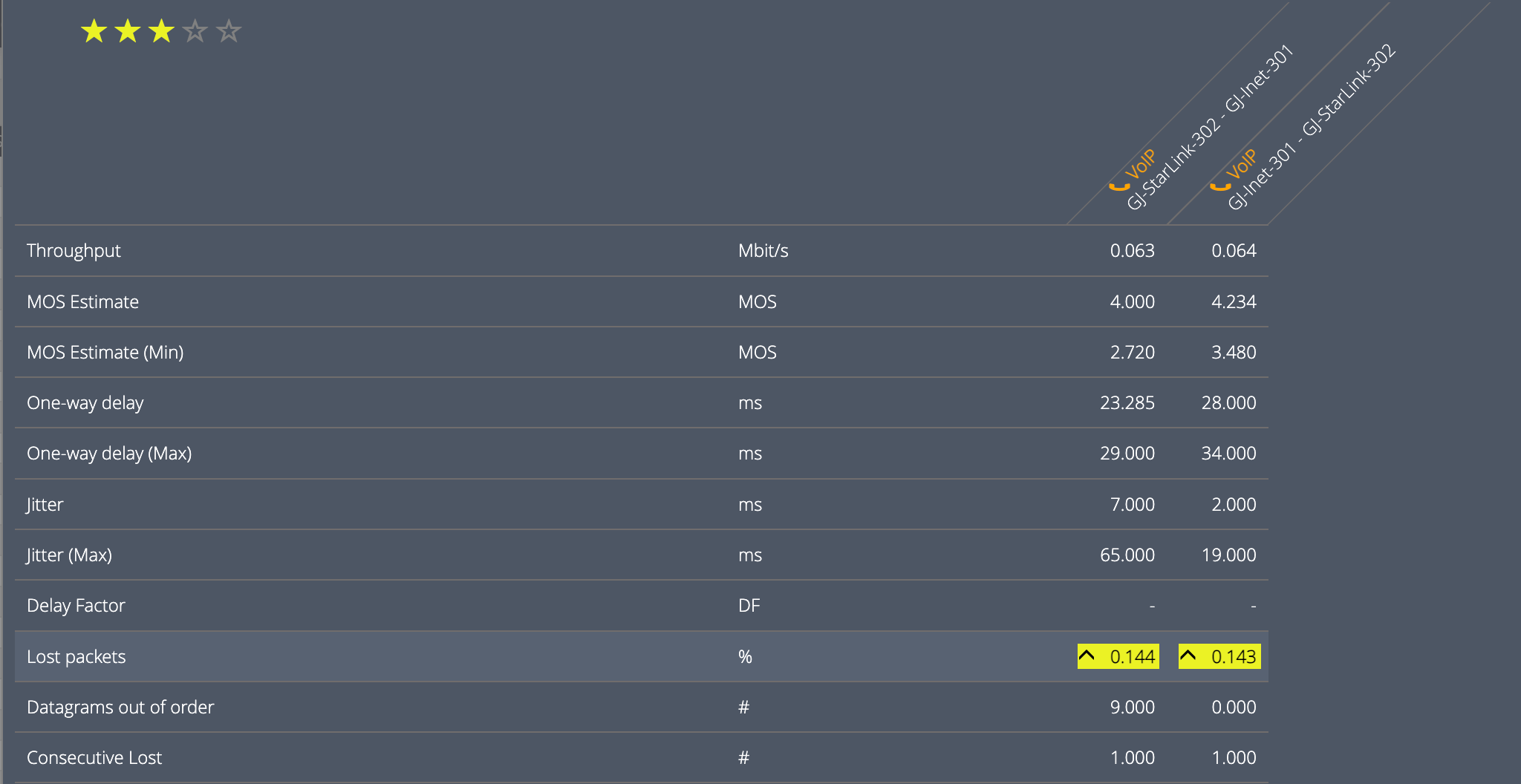
Task: Click the highlighted 0.143 lost packets value
Action: point(1233,657)
